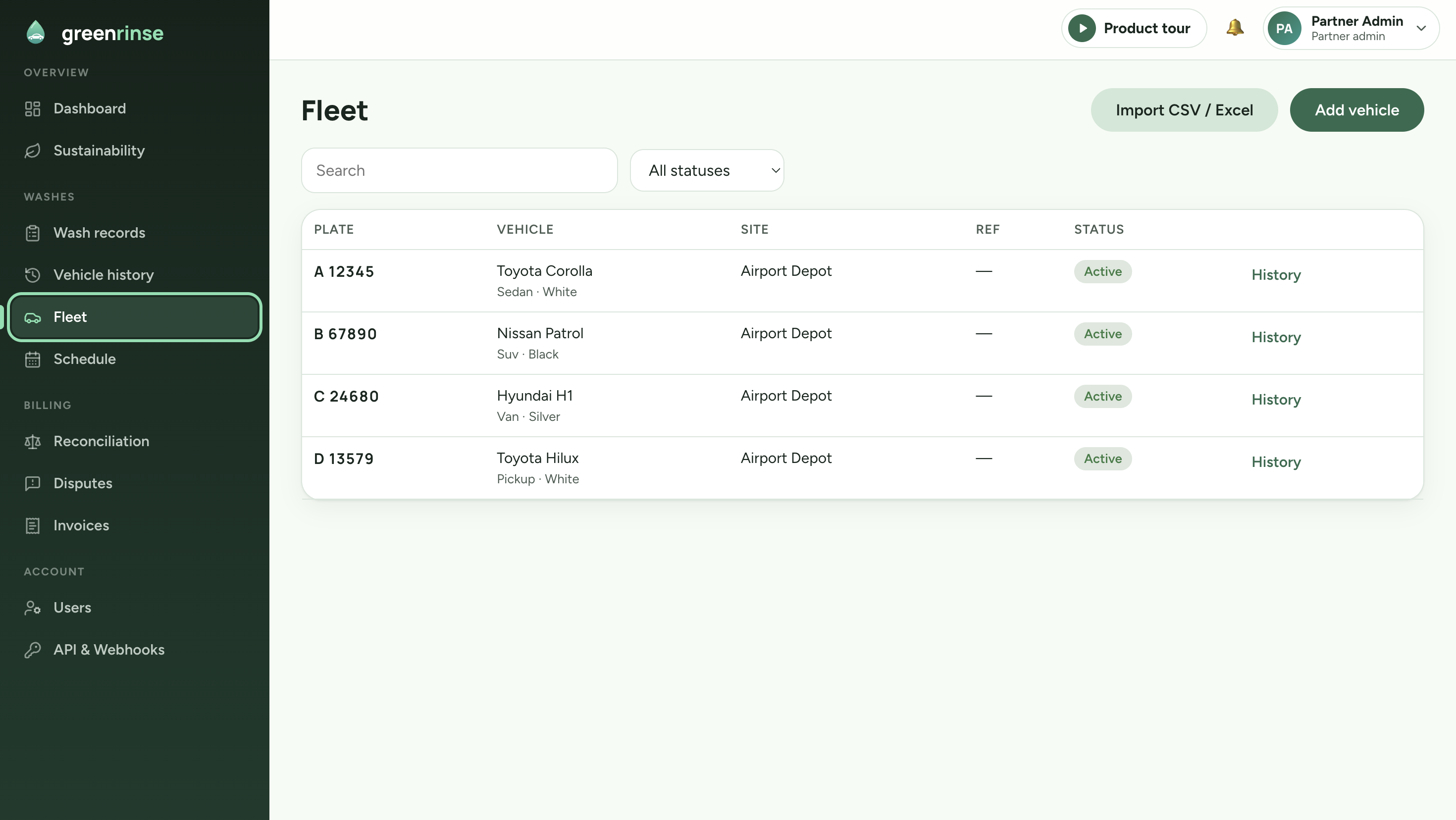The height and width of the screenshot is (820, 1456).
Task: View History for plate C 24680
Action: coord(1276,400)
